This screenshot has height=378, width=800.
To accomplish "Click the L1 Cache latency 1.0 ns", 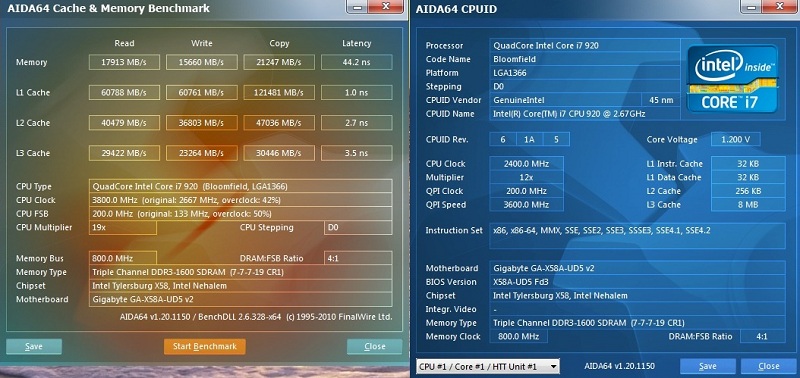I will pyautogui.click(x=357, y=92).
